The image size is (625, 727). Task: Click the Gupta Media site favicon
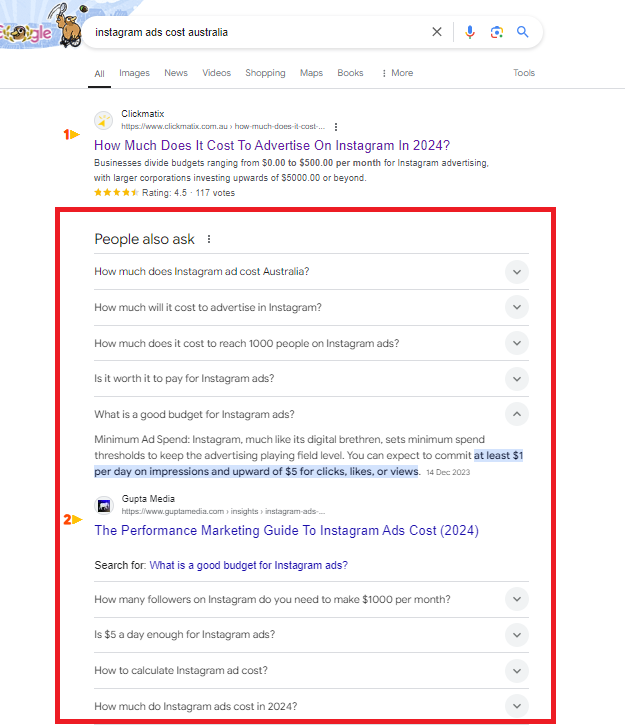click(104, 505)
